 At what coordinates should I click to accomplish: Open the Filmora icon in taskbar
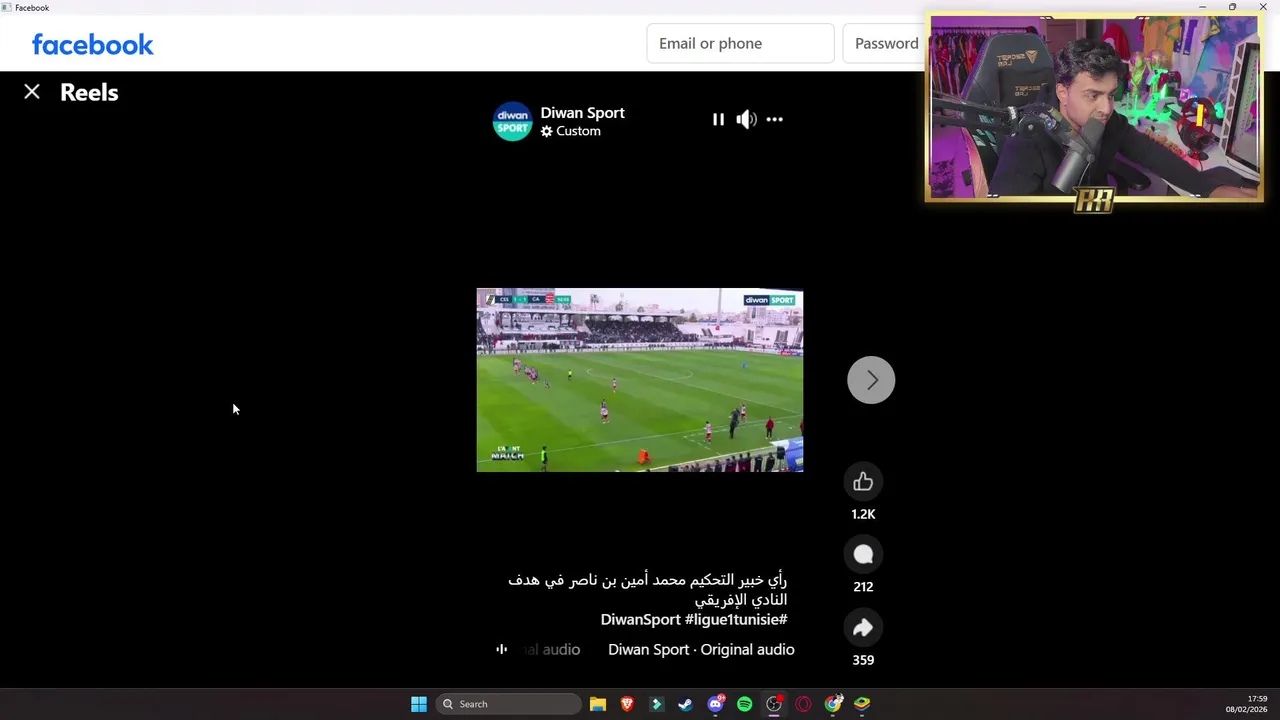(x=656, y=704)
